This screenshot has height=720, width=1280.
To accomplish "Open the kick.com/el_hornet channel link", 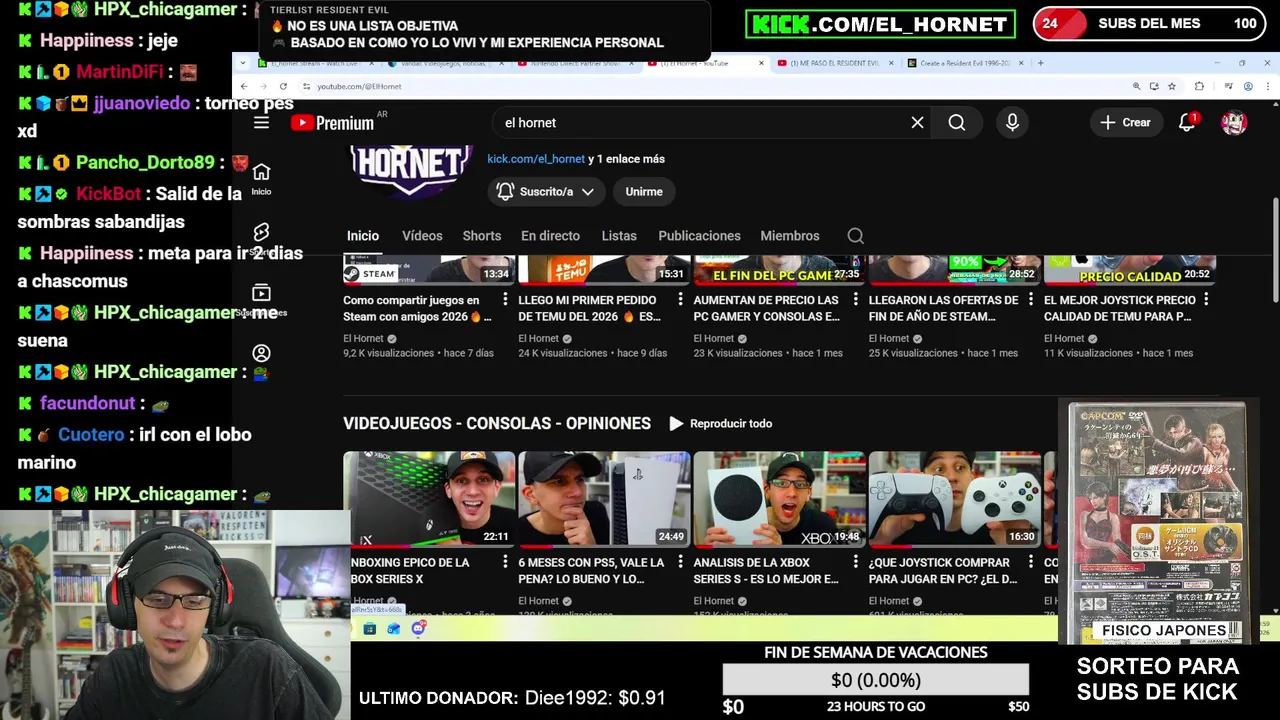I will pos(536,158).
